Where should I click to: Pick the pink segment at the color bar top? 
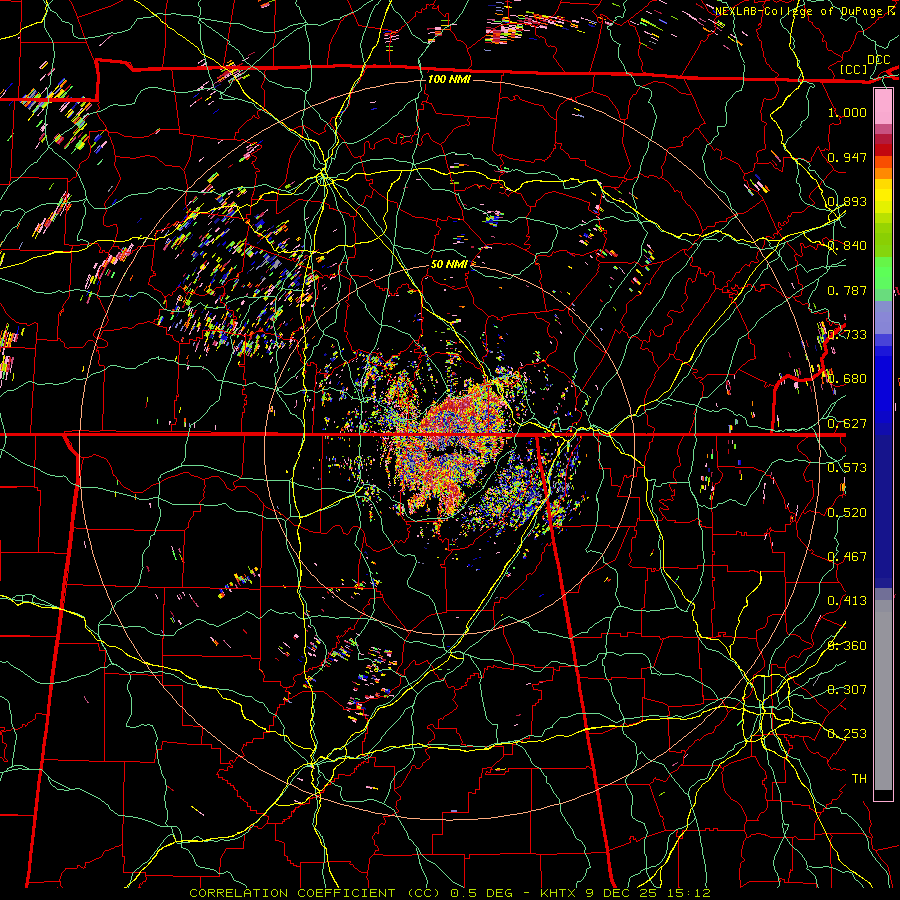pyautogui.click(x=883, y=106)
